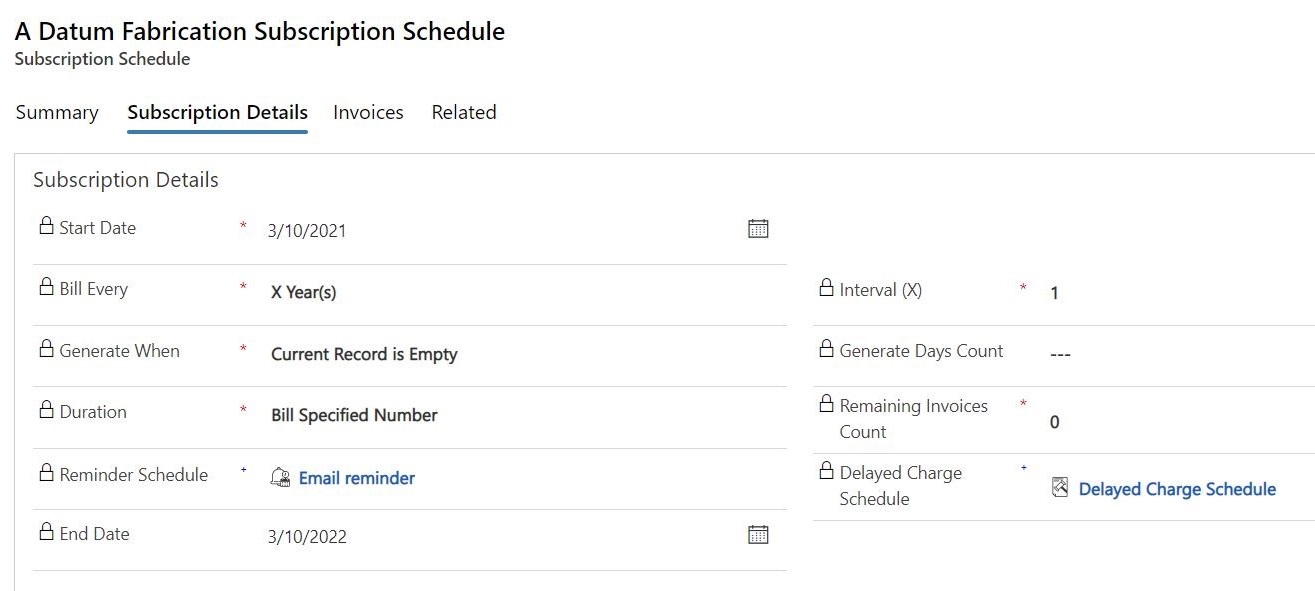Click lock icon beside Interval (X)
Screen dimensions: 1315x591
coord(826,288)
